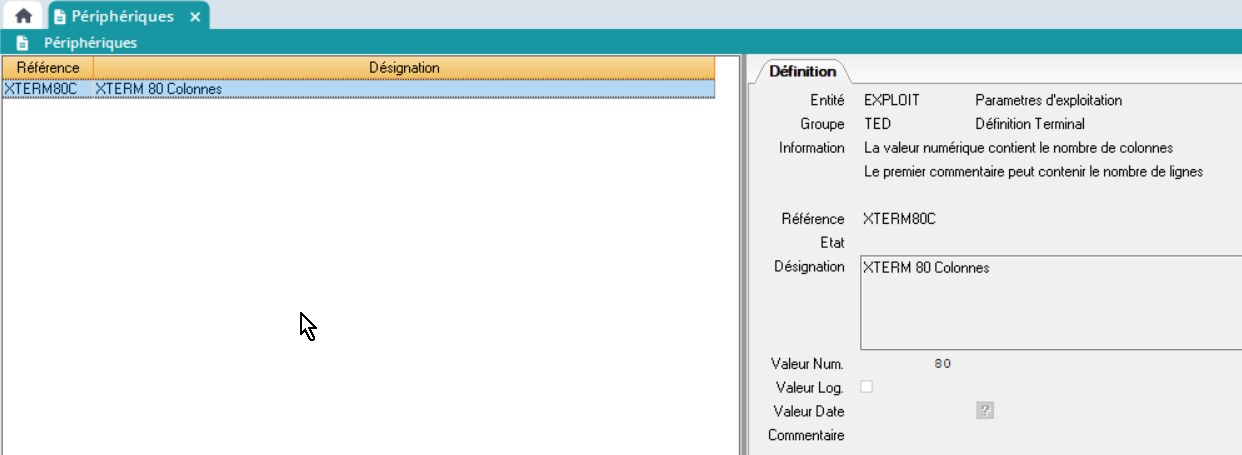Click the page icon in teal header bar
Viewport: 1242px width, 455px height.
click(22, 43)
